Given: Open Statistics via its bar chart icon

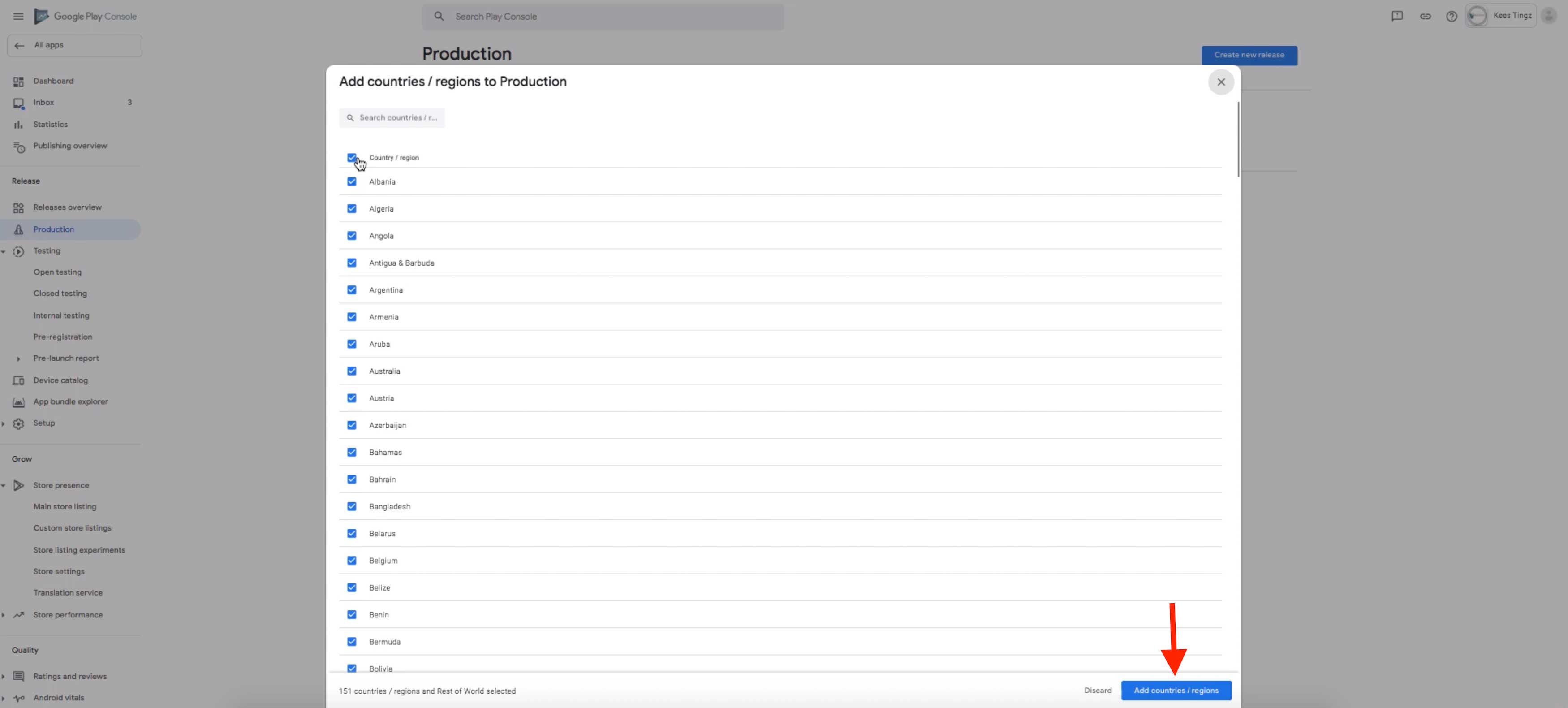Looking at the screenshot, I should (x=18, y=125).
